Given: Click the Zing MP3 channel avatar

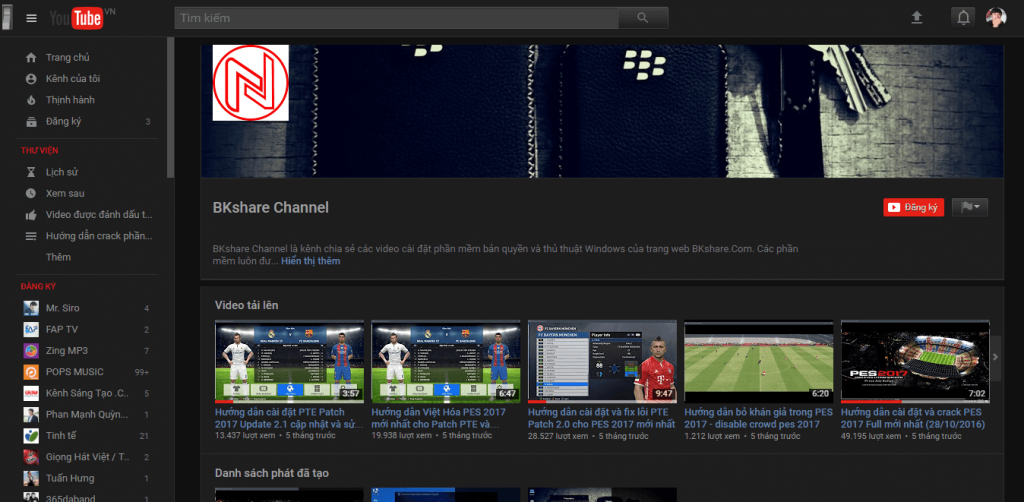Looking at the screenshot, I should (31, 351).
